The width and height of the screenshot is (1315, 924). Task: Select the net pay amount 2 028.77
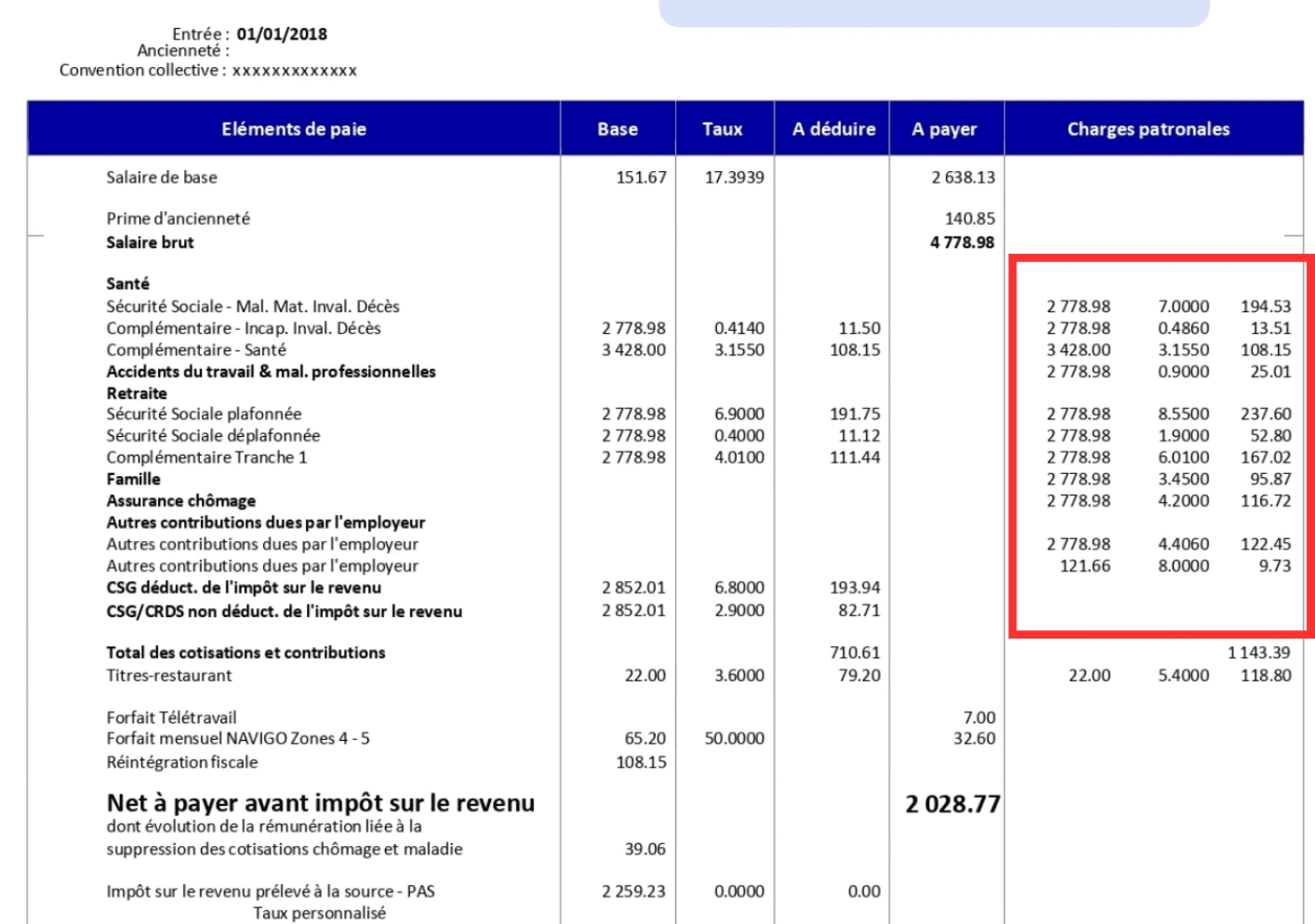pyautogui.click(x=953, y=804)
